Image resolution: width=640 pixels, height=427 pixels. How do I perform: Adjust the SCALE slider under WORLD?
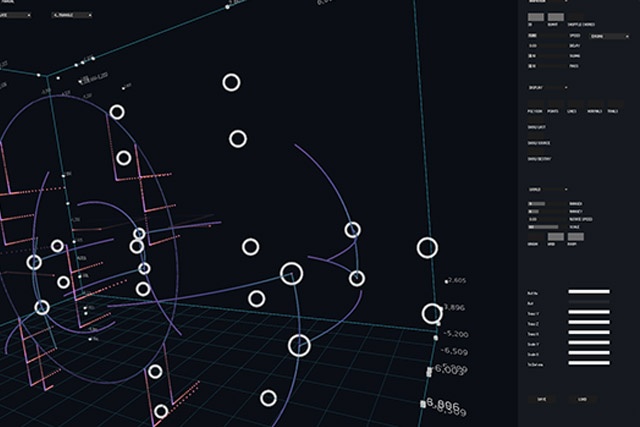coord(548,227)
